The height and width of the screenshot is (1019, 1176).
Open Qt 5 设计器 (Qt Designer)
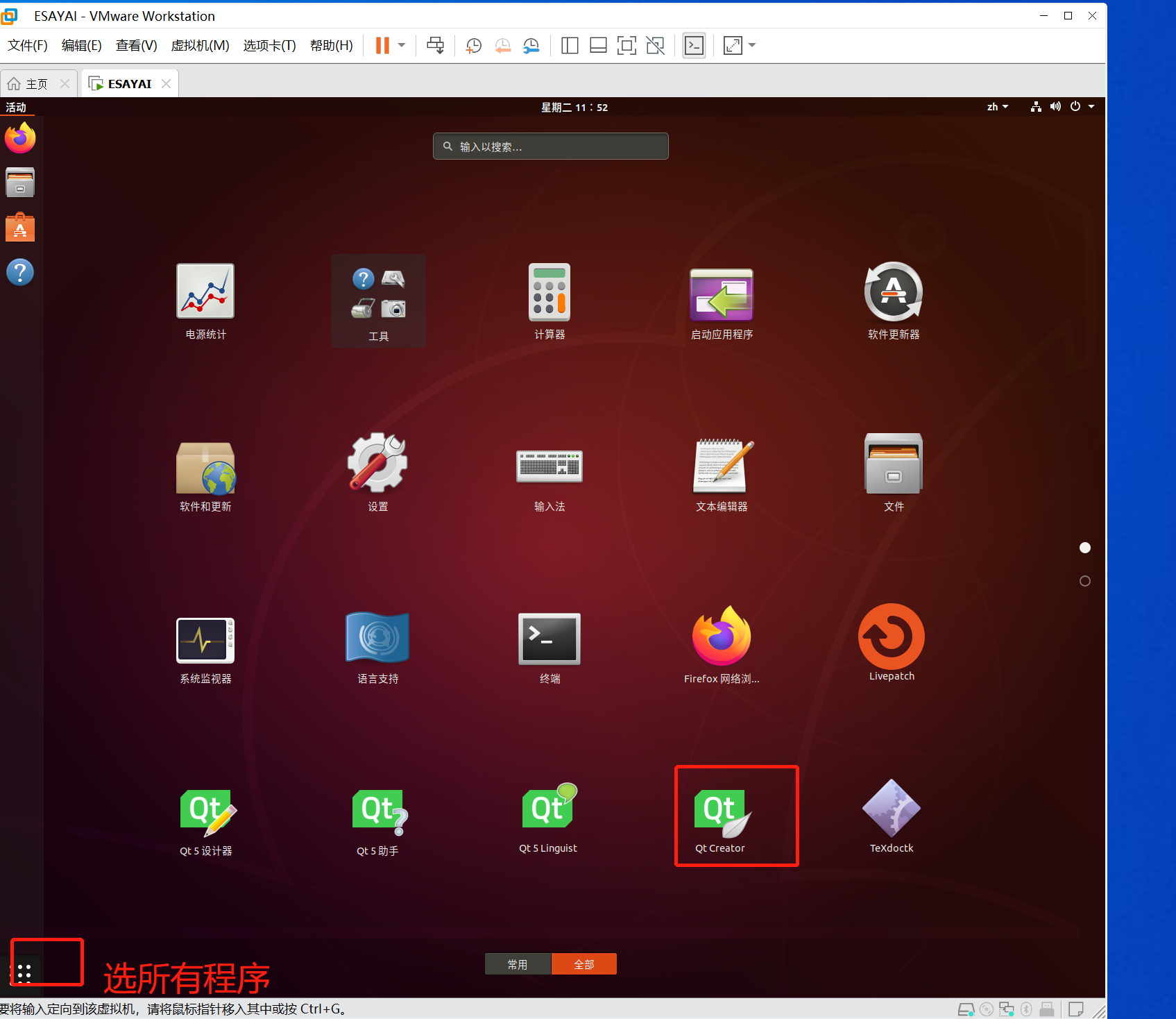point(205,812)
